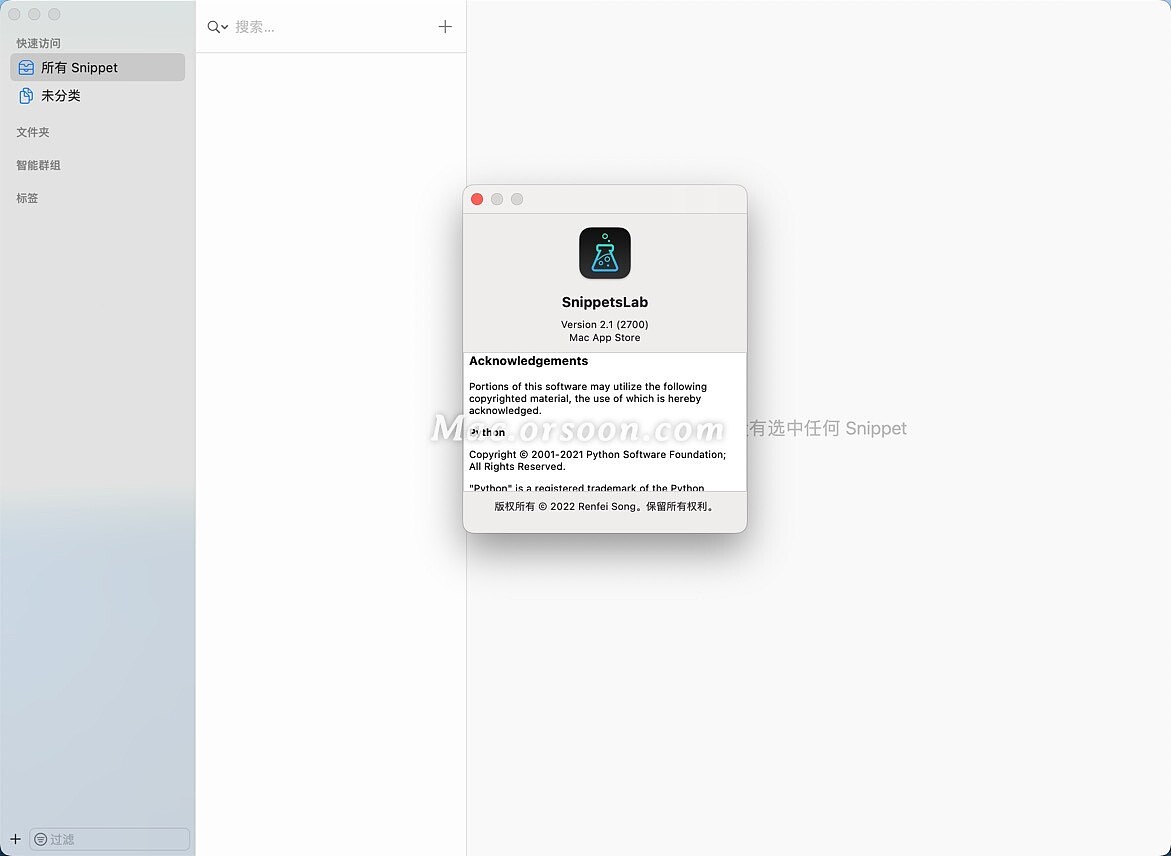This screenshot has height=856, width=1171.
Task: Select the 所有 Snippet inbox icon
Action: pos(28,67)
